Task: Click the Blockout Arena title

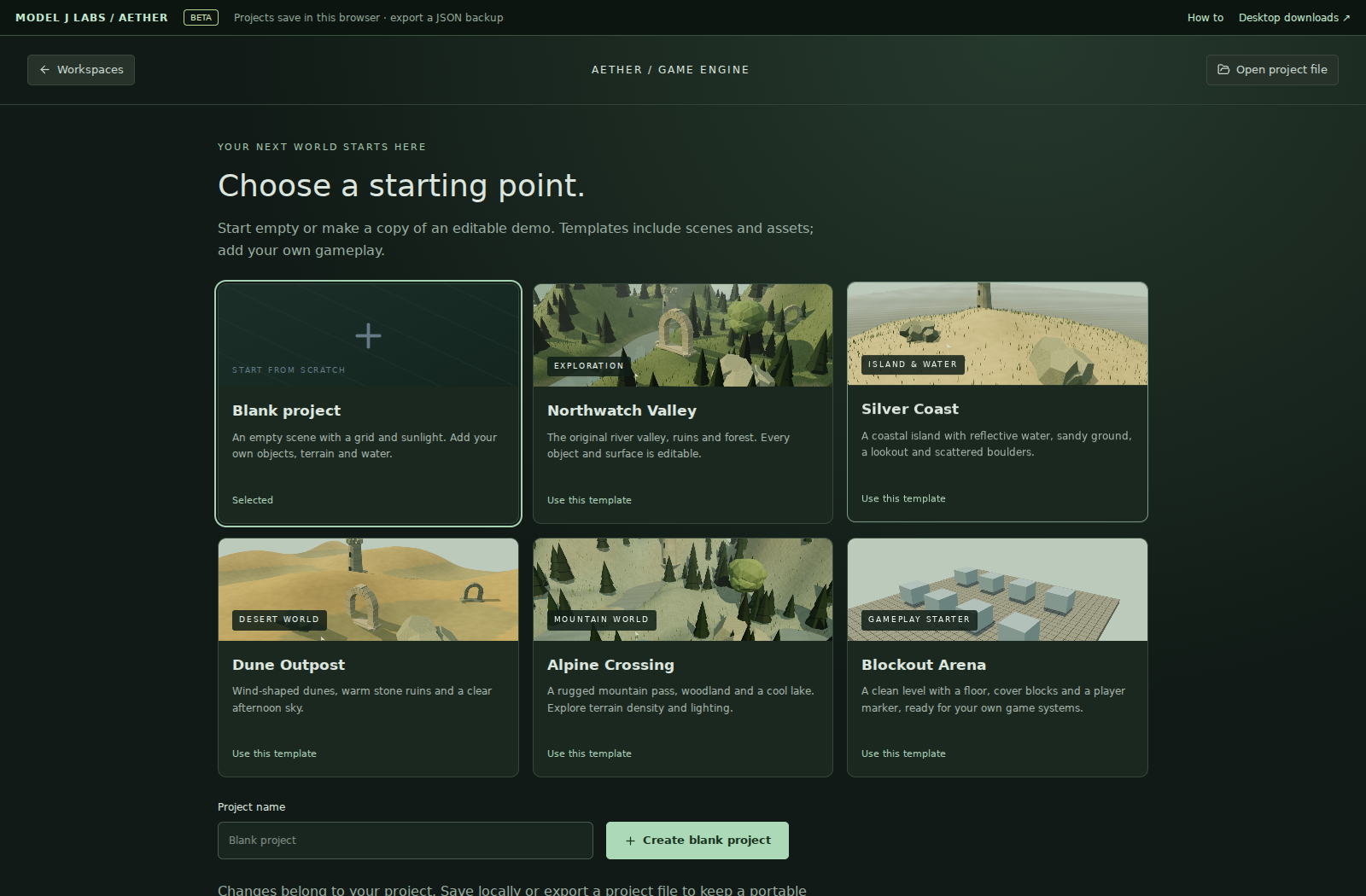Action: (x=924, y=665)
